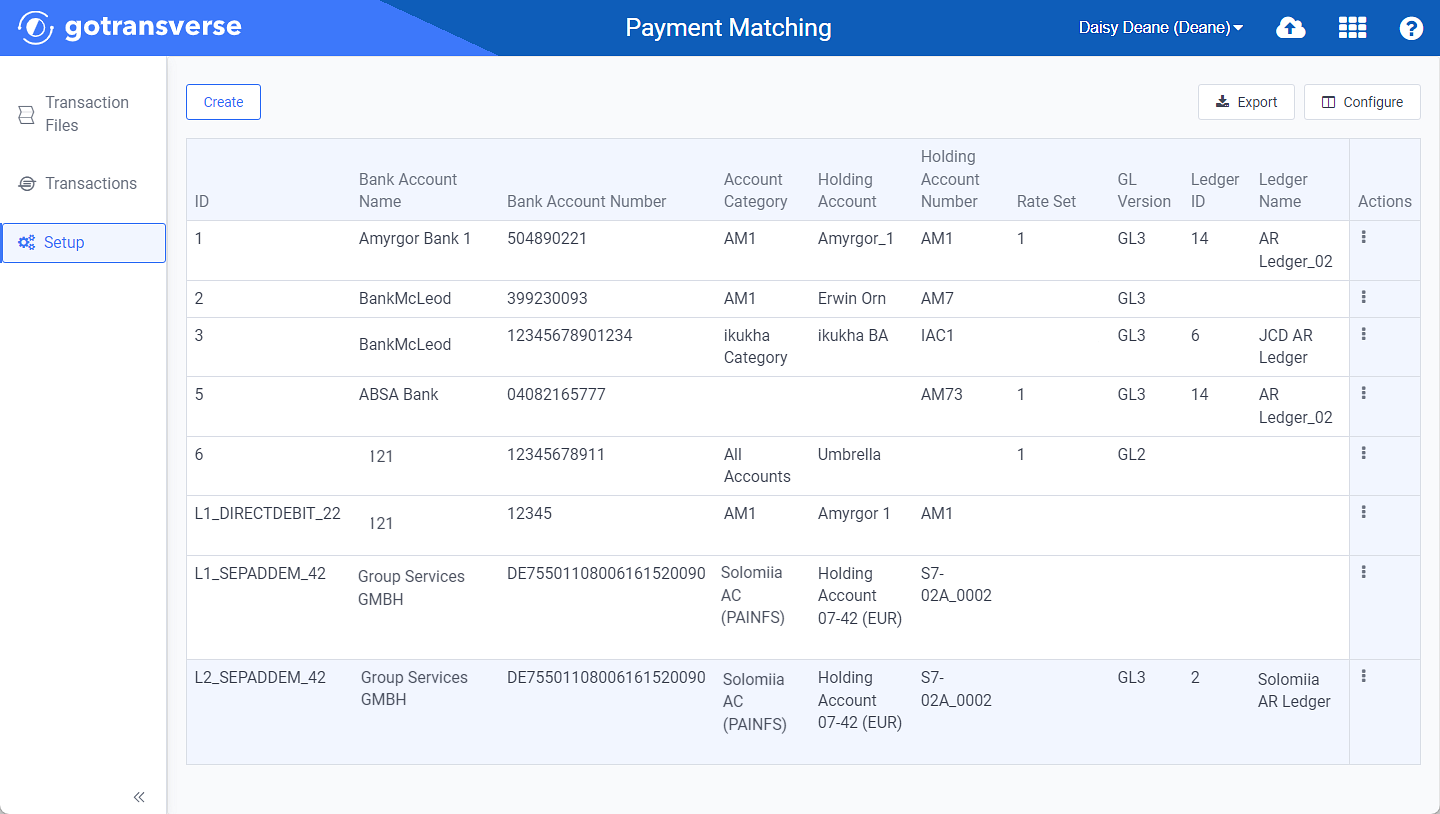Select GL2 version cell
Screen dimensions: 1440x814
click(1131, 454)
